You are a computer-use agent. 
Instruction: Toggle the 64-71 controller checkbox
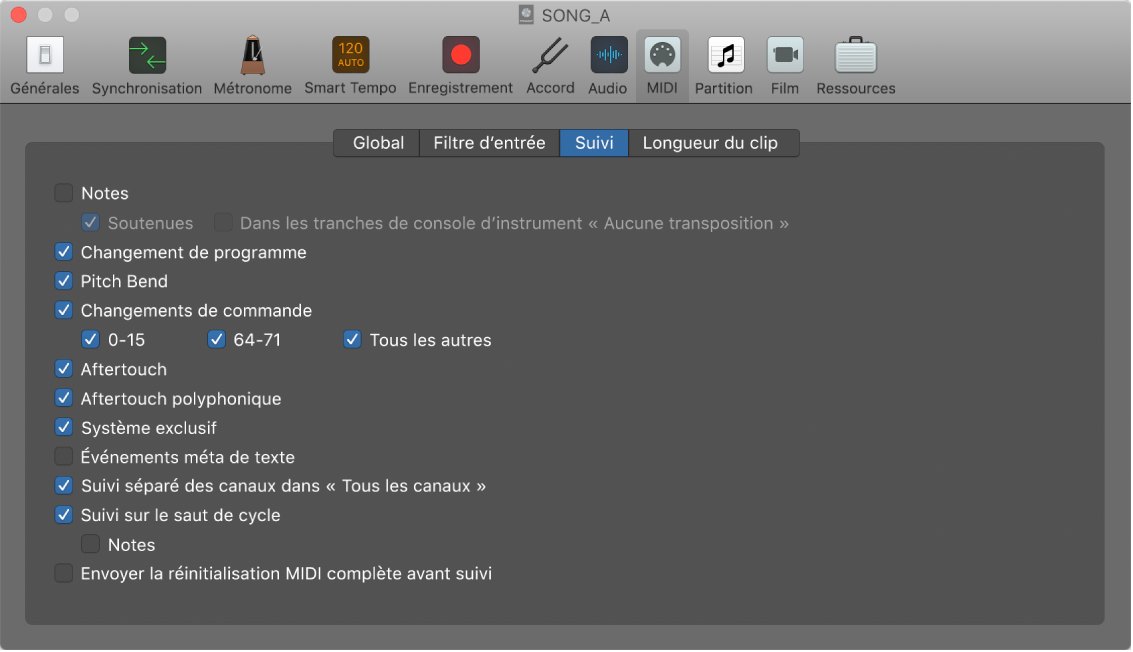click(x=216, y=339)
